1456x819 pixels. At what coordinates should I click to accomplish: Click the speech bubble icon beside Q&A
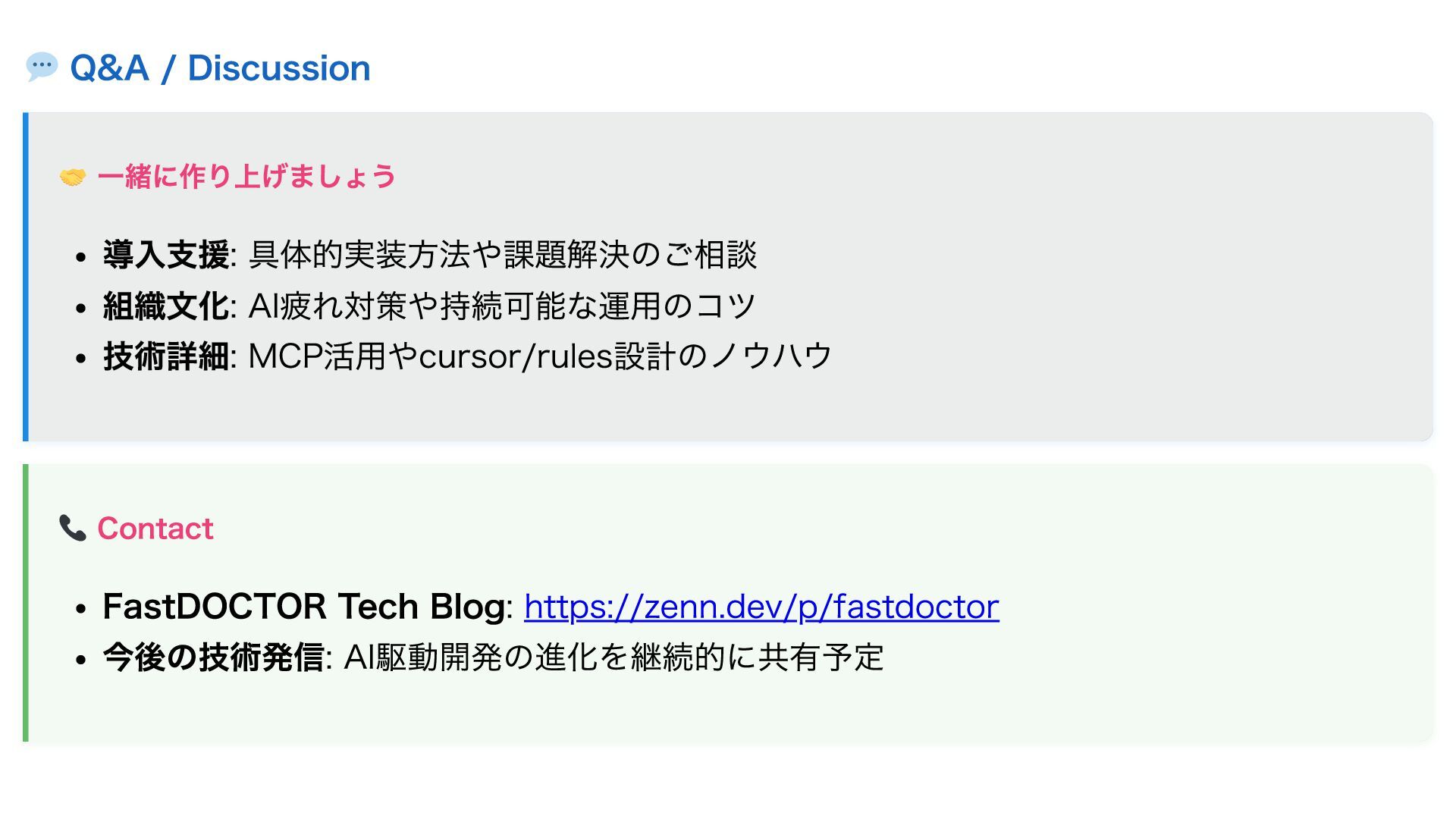click(42, 67)
